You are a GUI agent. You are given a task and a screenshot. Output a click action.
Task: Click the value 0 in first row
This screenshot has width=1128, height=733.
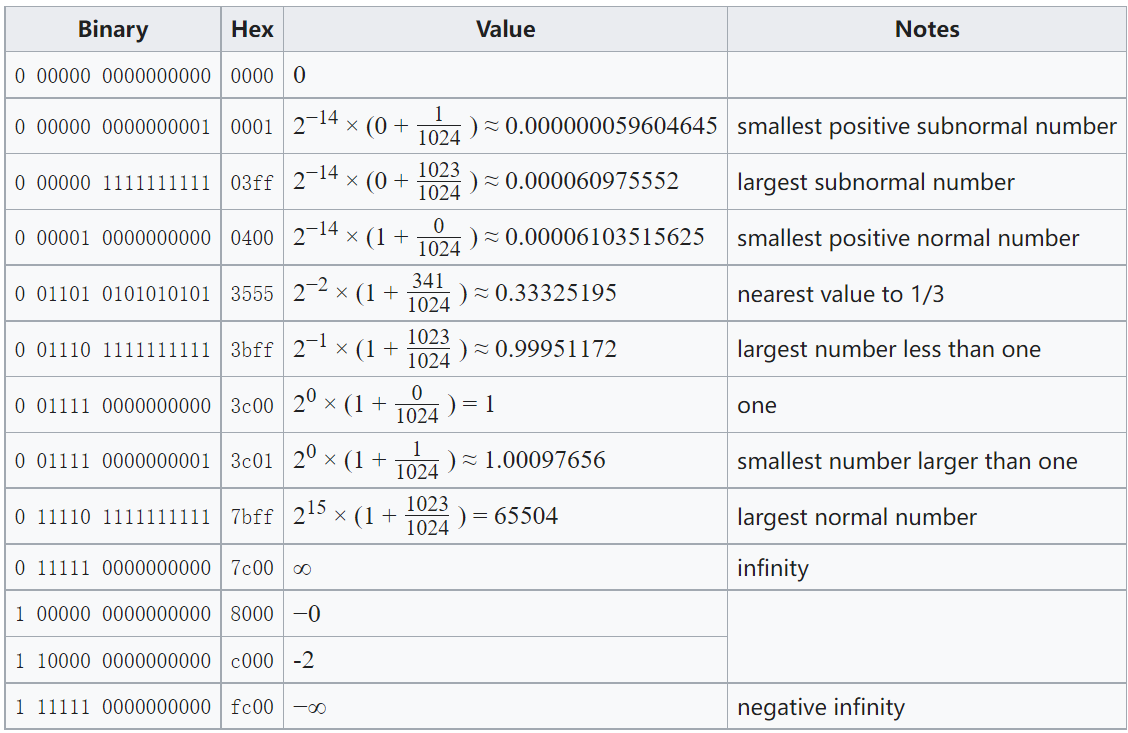tap(299, 75)
